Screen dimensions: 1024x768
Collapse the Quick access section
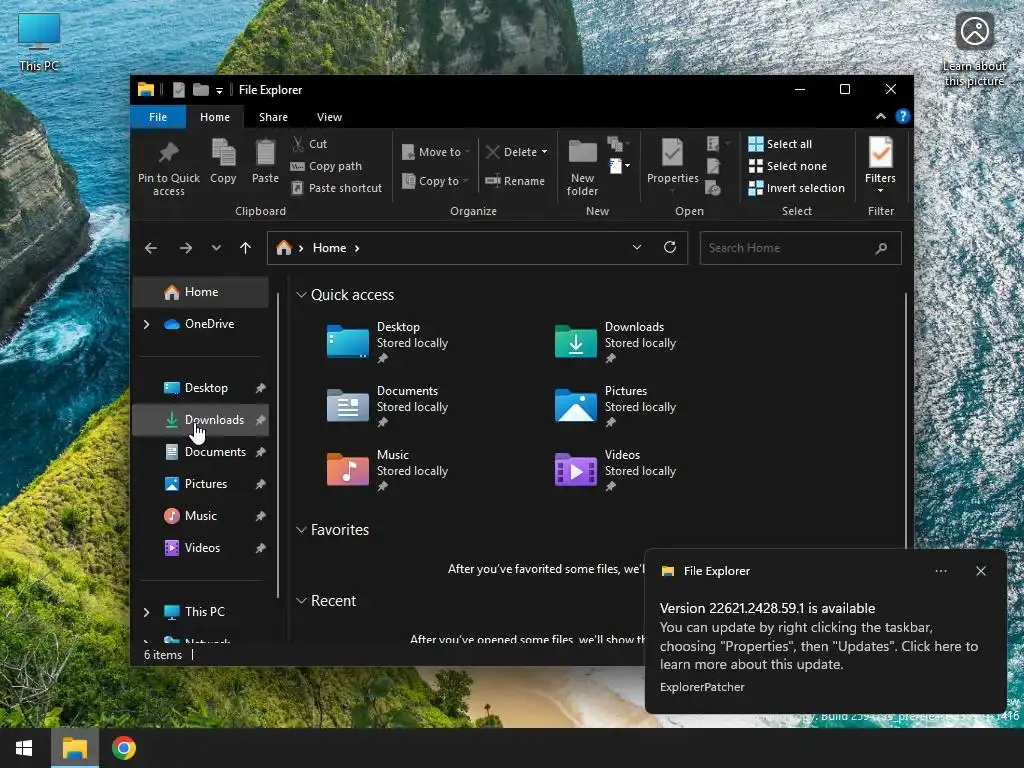[301, 295]
